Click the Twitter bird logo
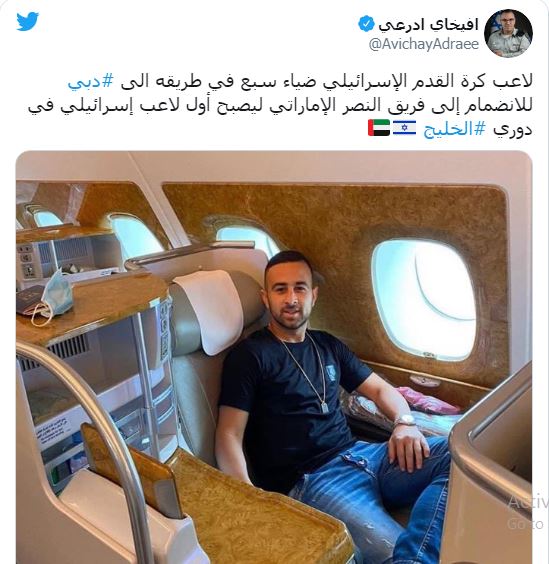Image resolution: width=549 pixels, height=564 pixels. 27,21
